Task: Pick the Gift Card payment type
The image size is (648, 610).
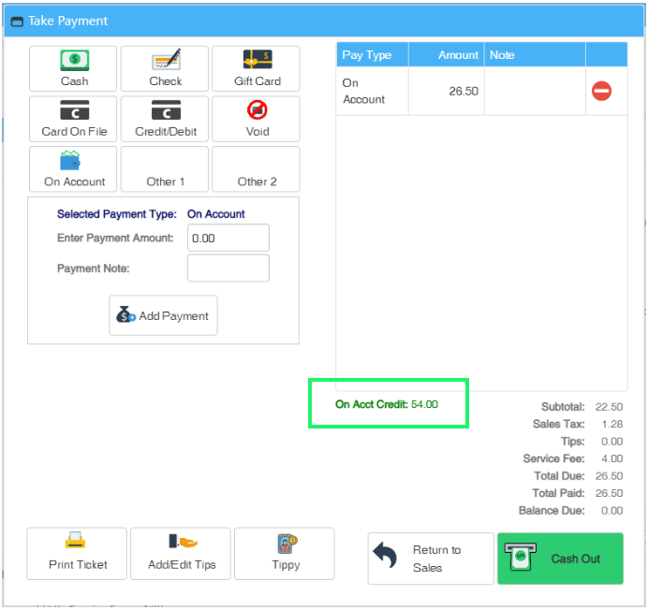Action: (x=256, y=69)
